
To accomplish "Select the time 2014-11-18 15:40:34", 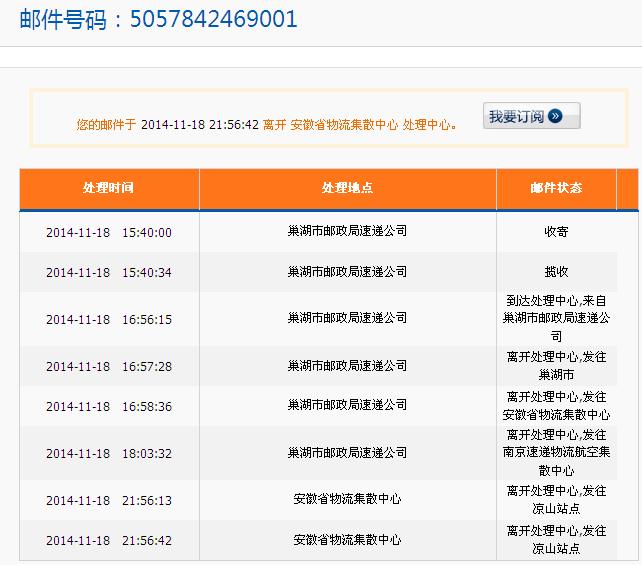I will coord(109,272).
